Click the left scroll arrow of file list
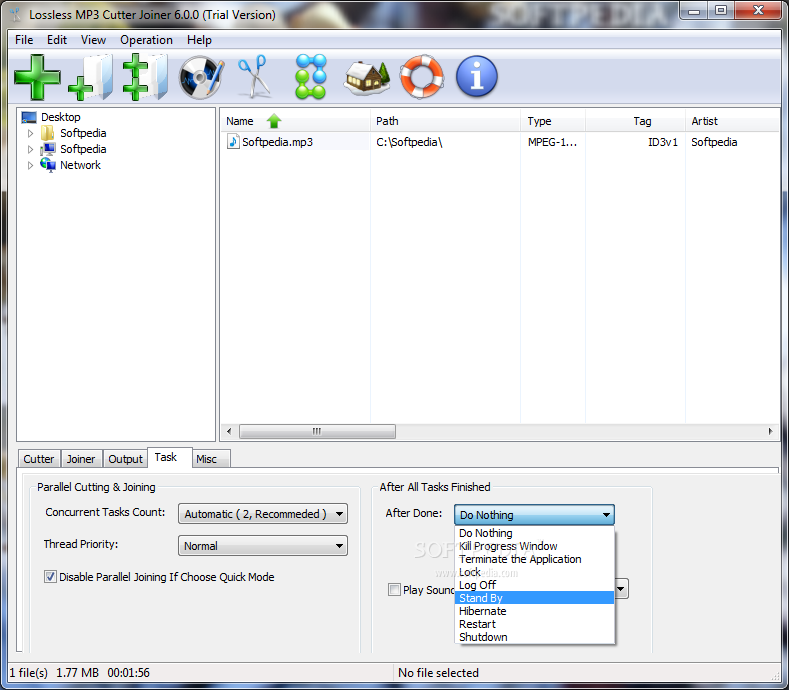This screenshot has width=789, height=690. point(229,431)
